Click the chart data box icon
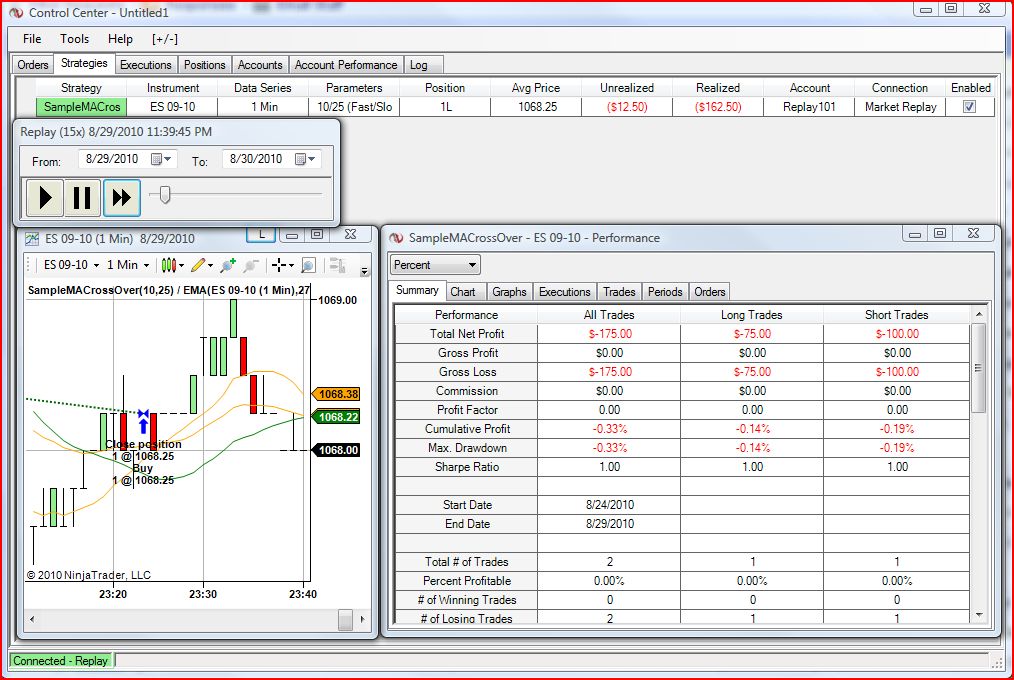The image size is (1014, 680). click(308, 265)
